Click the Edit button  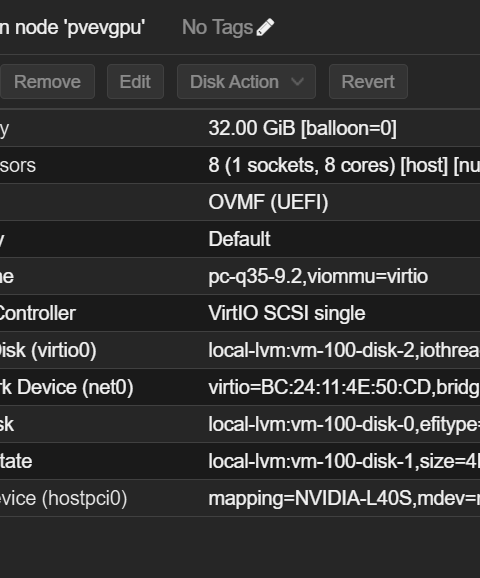click(x=135, y=81)
